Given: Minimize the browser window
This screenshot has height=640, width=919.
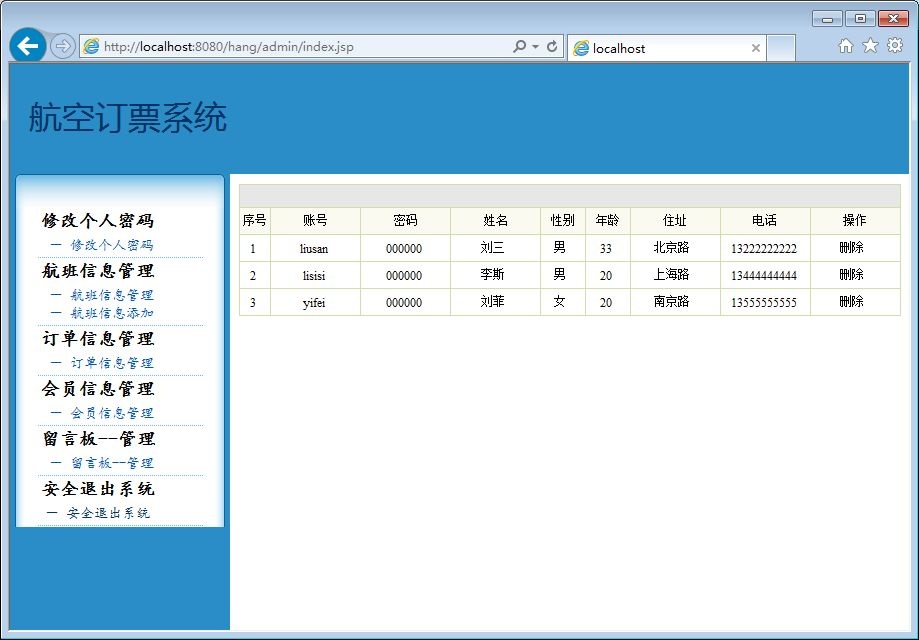Looking at the screenshot, I should tap(828, 19).
